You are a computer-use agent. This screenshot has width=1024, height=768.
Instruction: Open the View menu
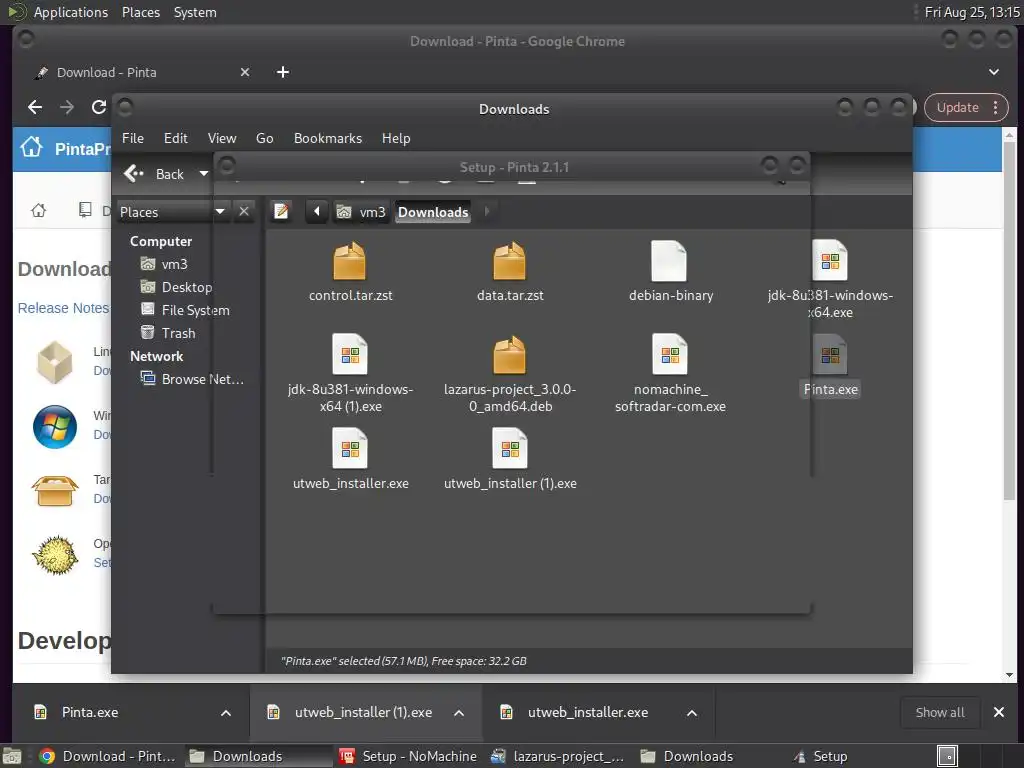point(222,138)
